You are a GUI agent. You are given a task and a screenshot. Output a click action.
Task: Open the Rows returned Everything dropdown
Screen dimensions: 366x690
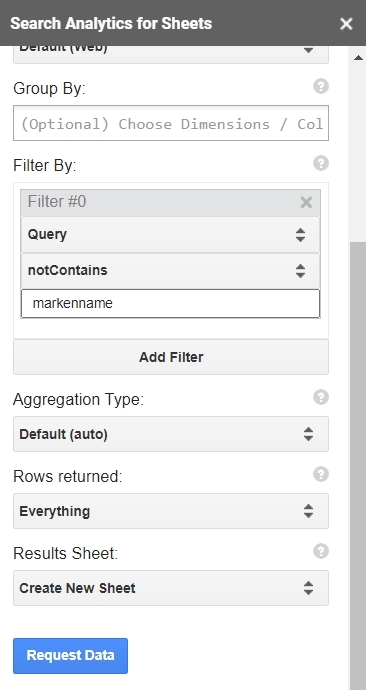coord(171,511)
